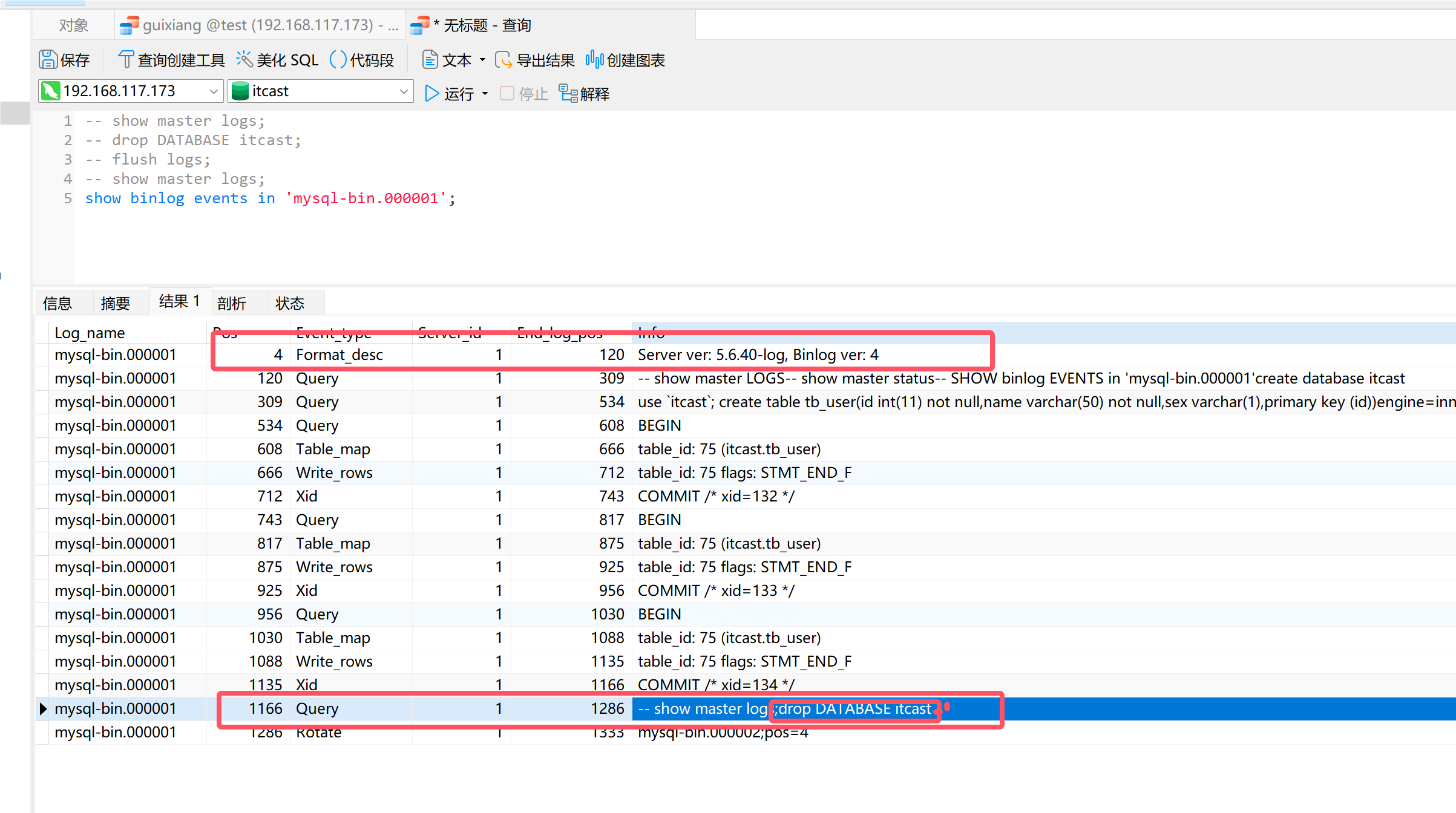The image size is (1456, 813).
Task: Click Create Chart (创建图表) icon
Action: (x=594, y=59)
